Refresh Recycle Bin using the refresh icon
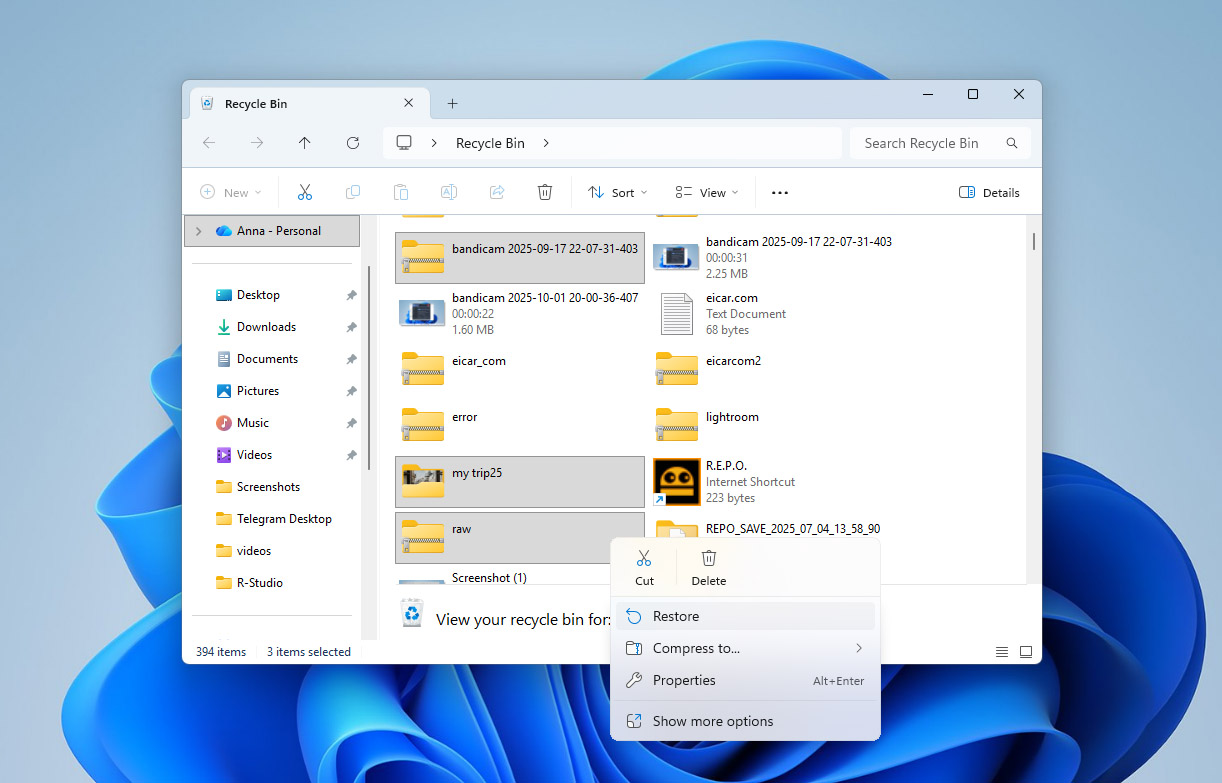 pyautogui.click(x=353, y=143)
